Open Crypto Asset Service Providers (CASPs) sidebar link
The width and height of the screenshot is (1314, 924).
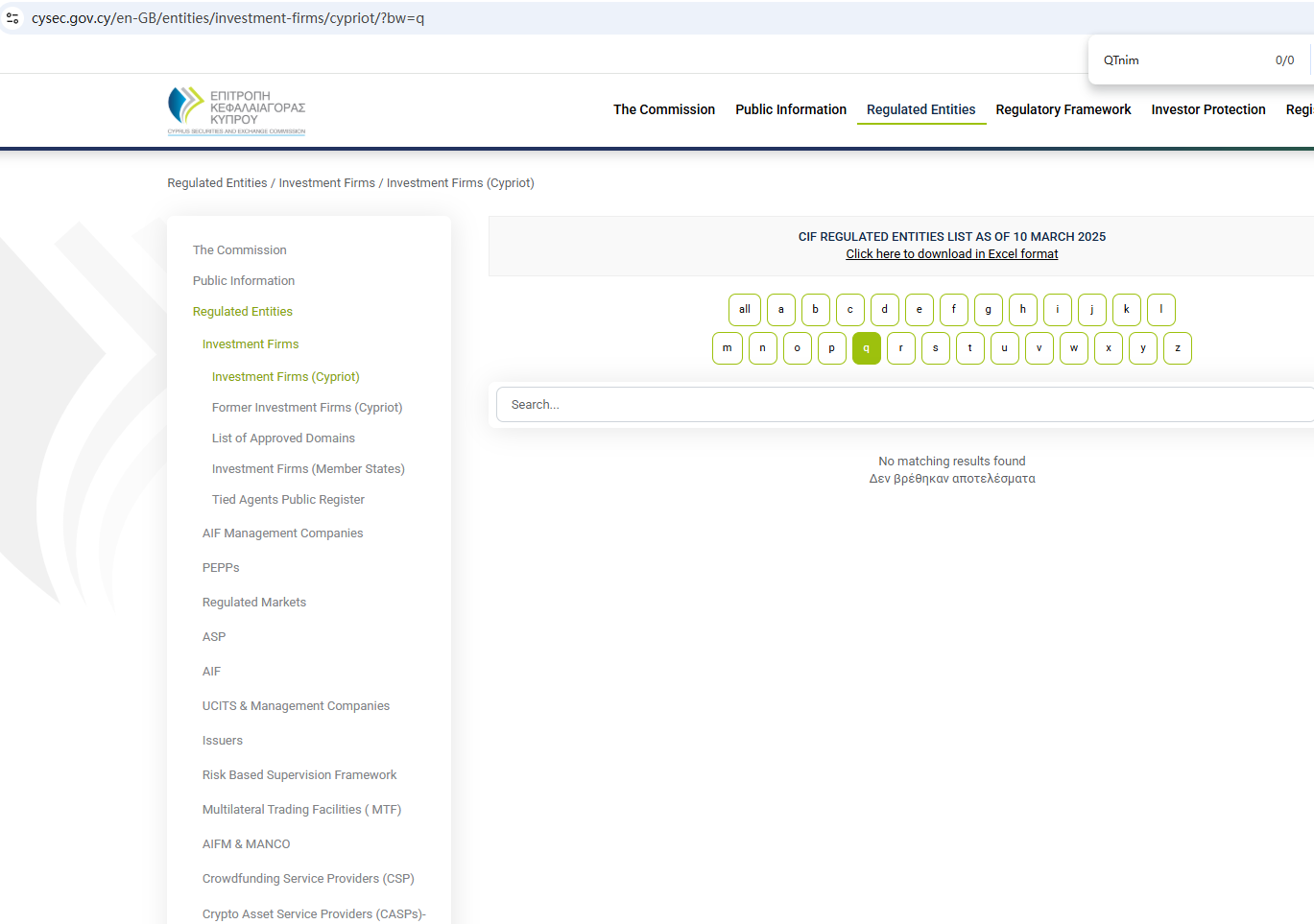314,914
